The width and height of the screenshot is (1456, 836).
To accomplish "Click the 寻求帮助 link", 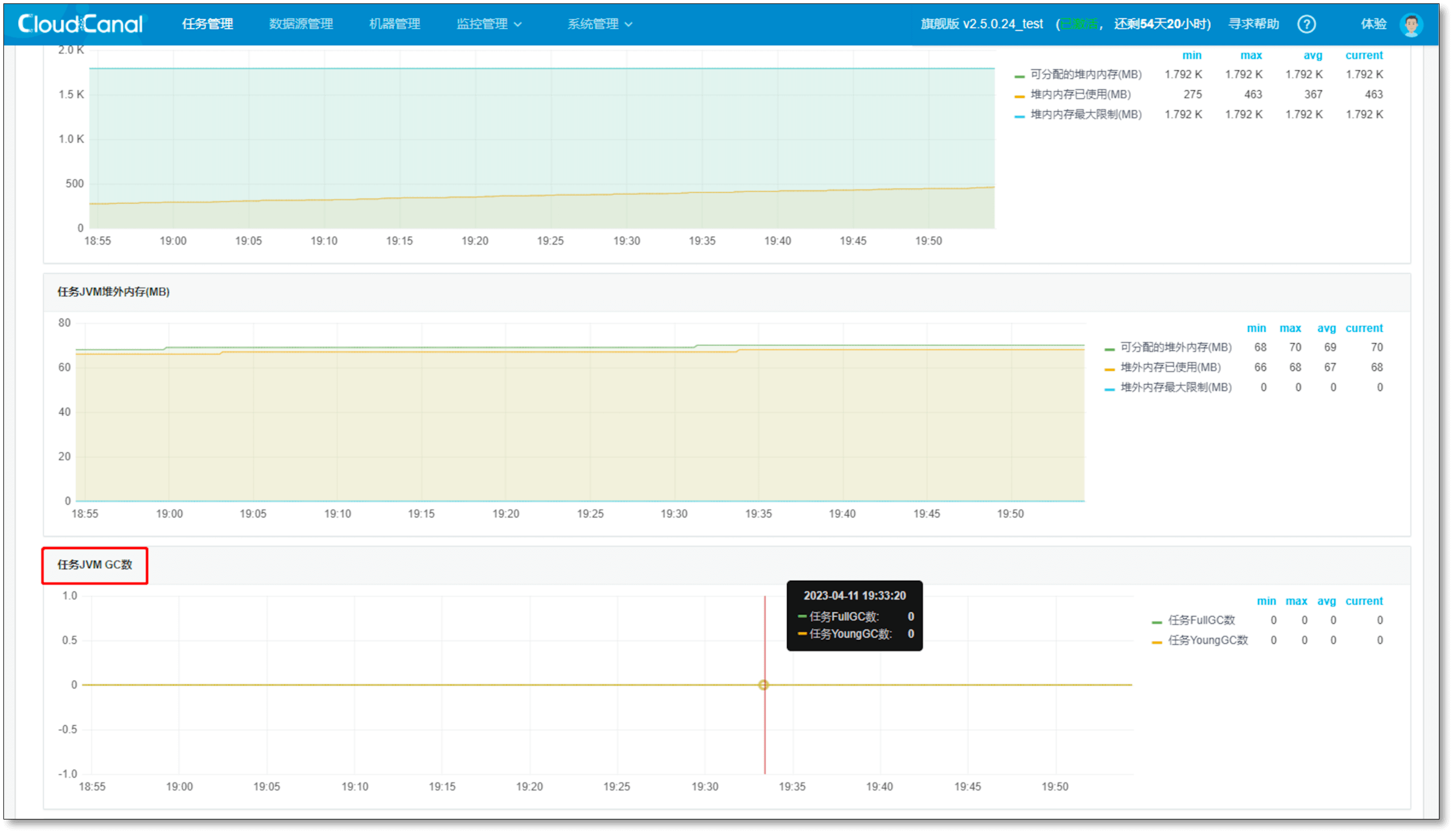I will click(x=1253, y=23).
